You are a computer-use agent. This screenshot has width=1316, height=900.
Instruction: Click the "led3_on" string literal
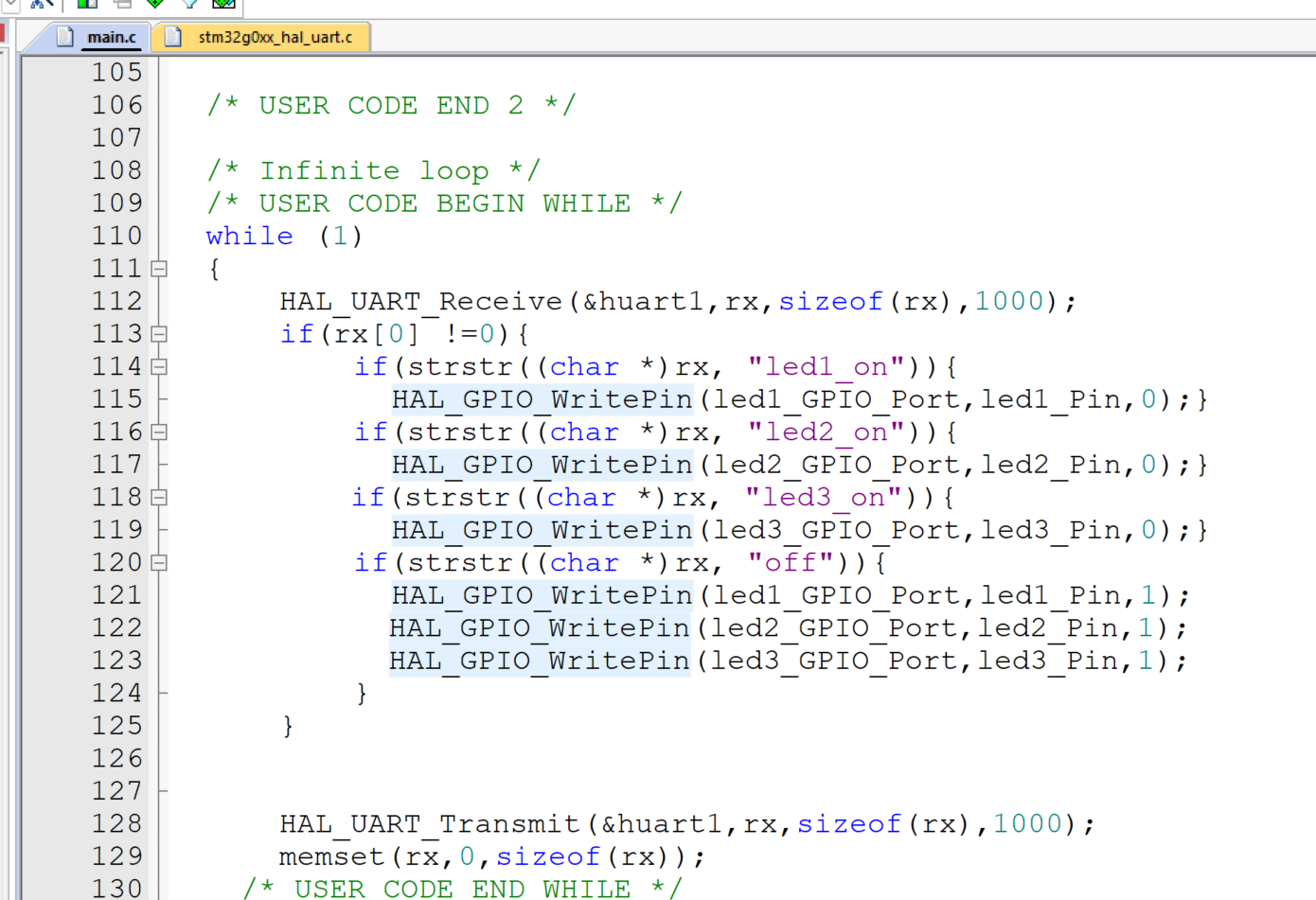[824, 497]
